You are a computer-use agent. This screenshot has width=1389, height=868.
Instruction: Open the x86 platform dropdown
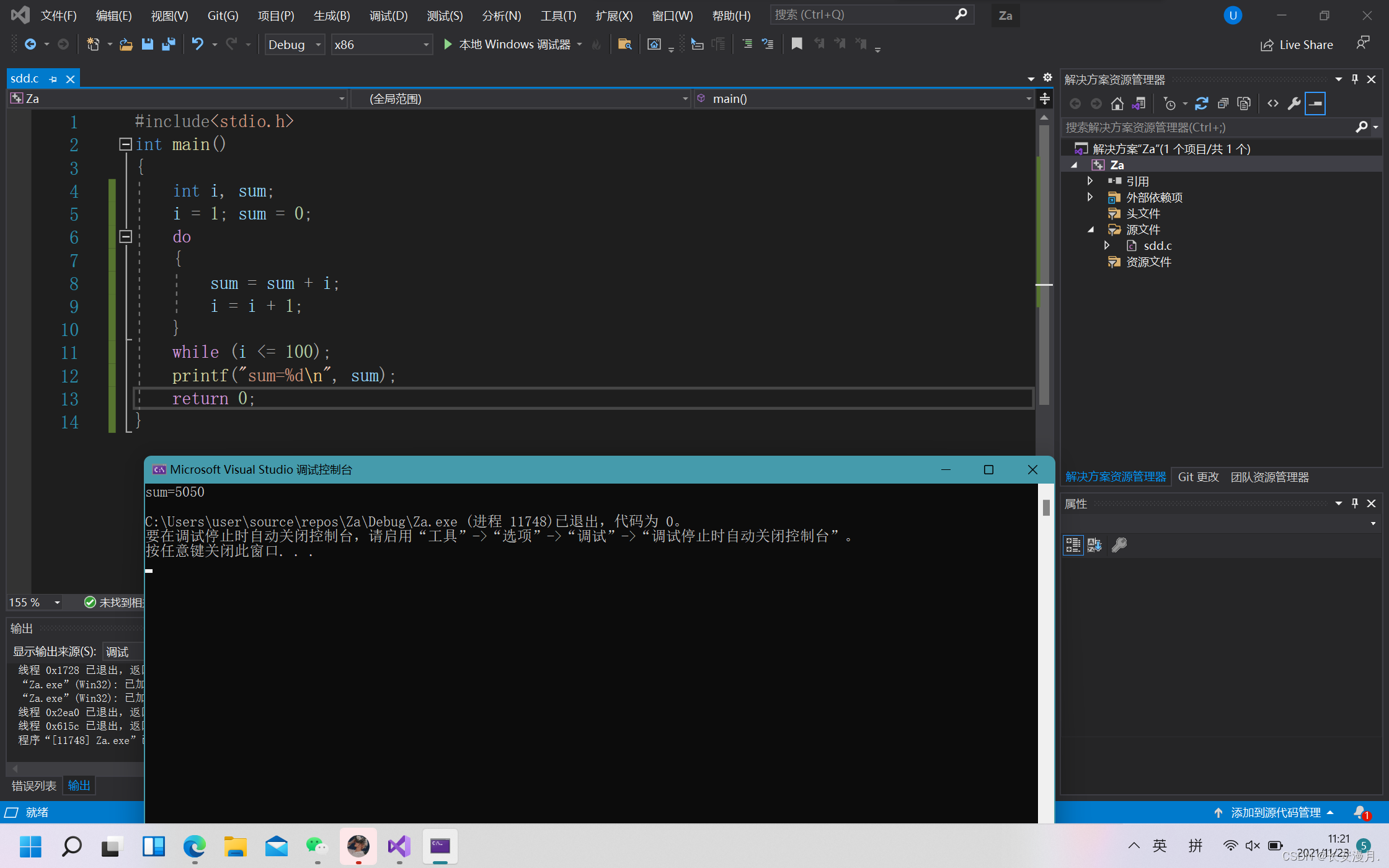[x=381, y=45]
